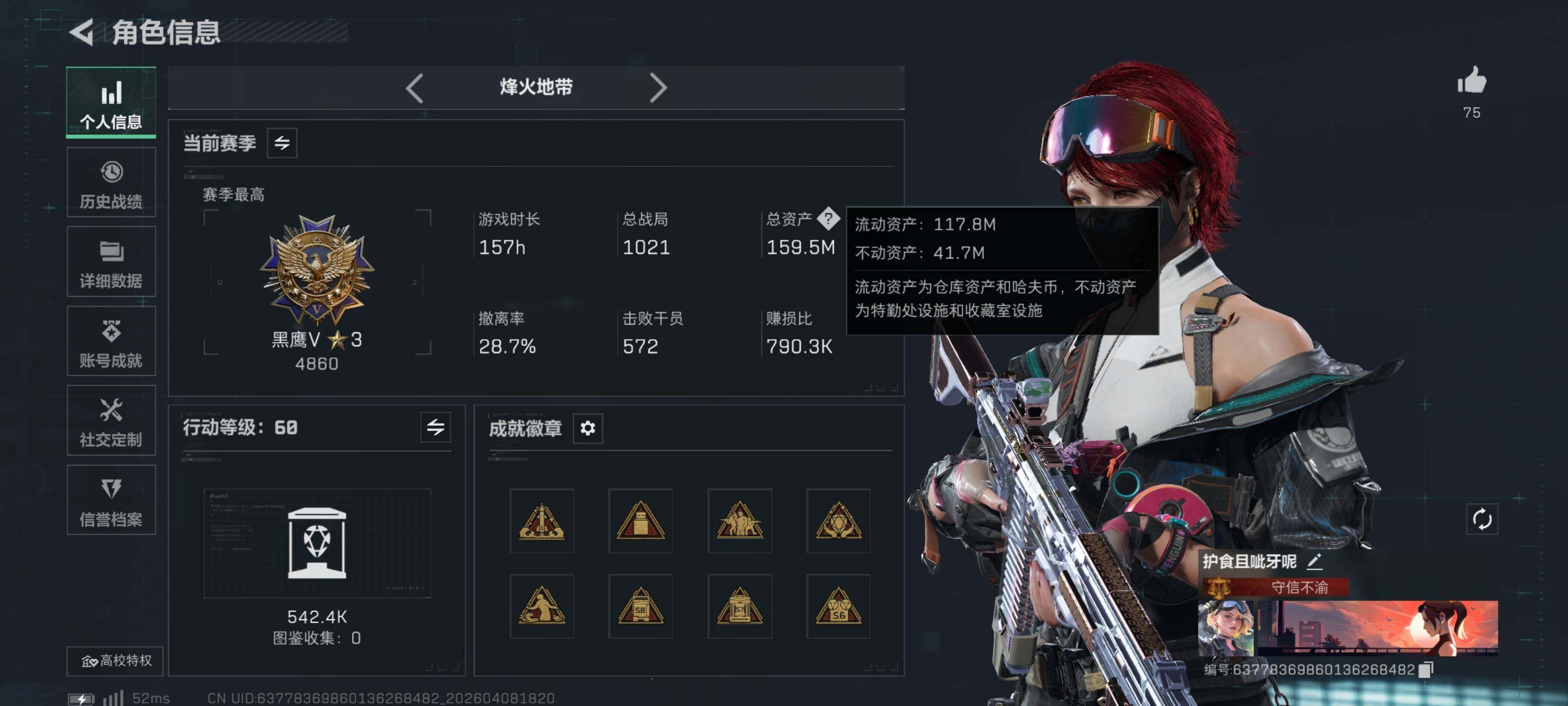Toggle the 当前赛季 switch button

tap(282, 143)
